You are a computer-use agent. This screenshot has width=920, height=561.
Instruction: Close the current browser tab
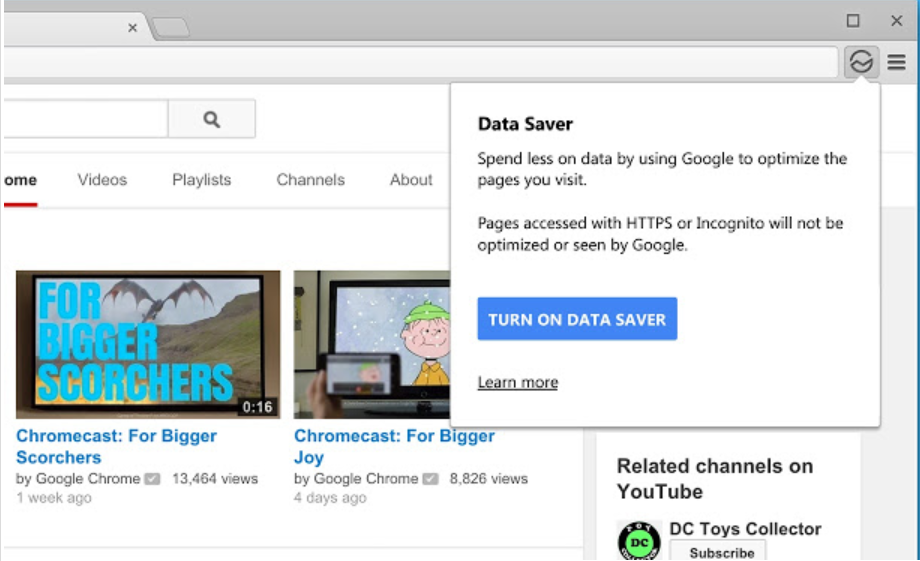[x=133, y=28]
